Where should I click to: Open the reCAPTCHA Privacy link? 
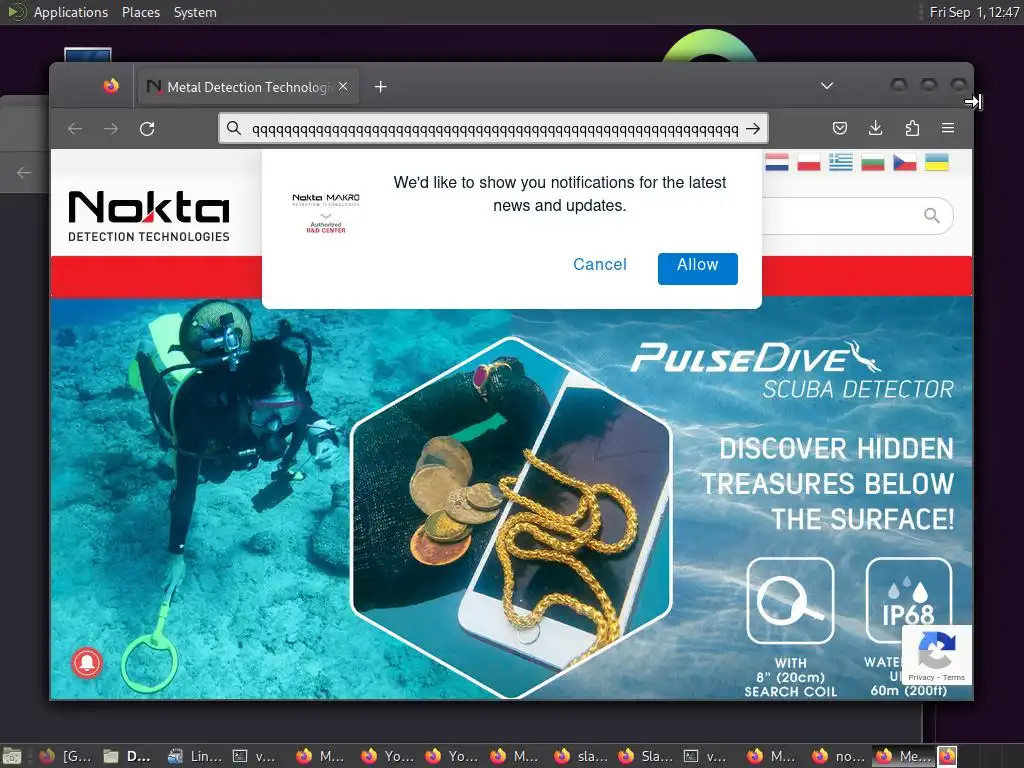tap(921, 677)
